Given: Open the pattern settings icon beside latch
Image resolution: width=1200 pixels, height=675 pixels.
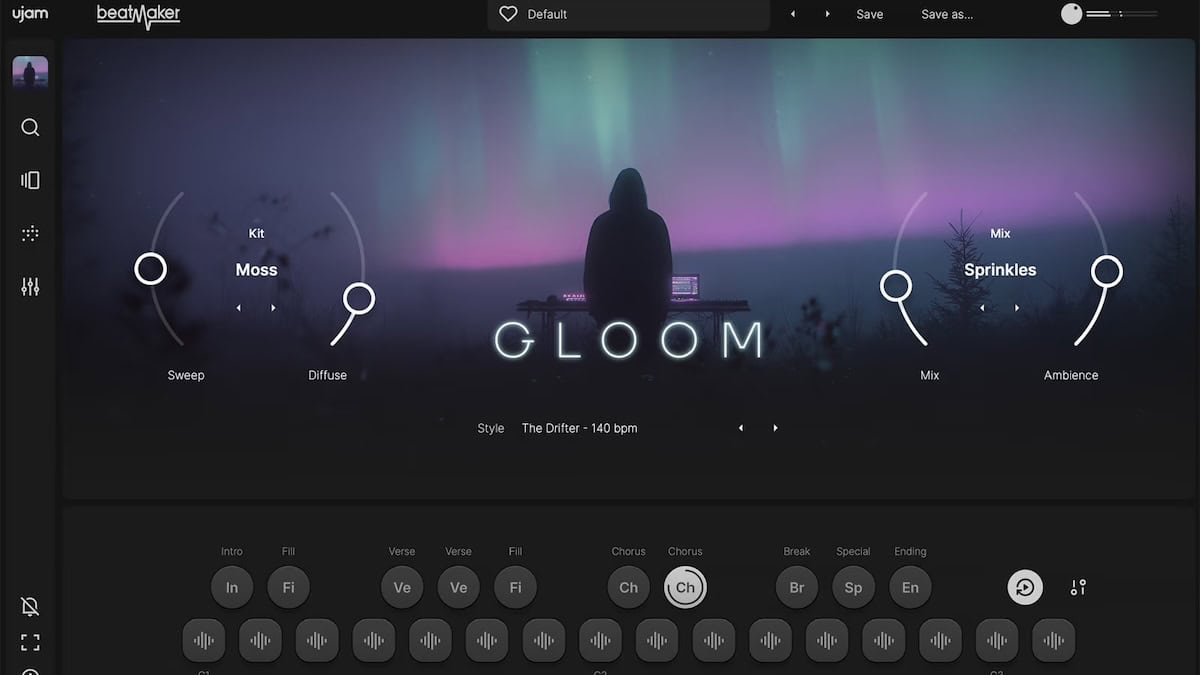Looking at the screenshot, I should 1078,588.
